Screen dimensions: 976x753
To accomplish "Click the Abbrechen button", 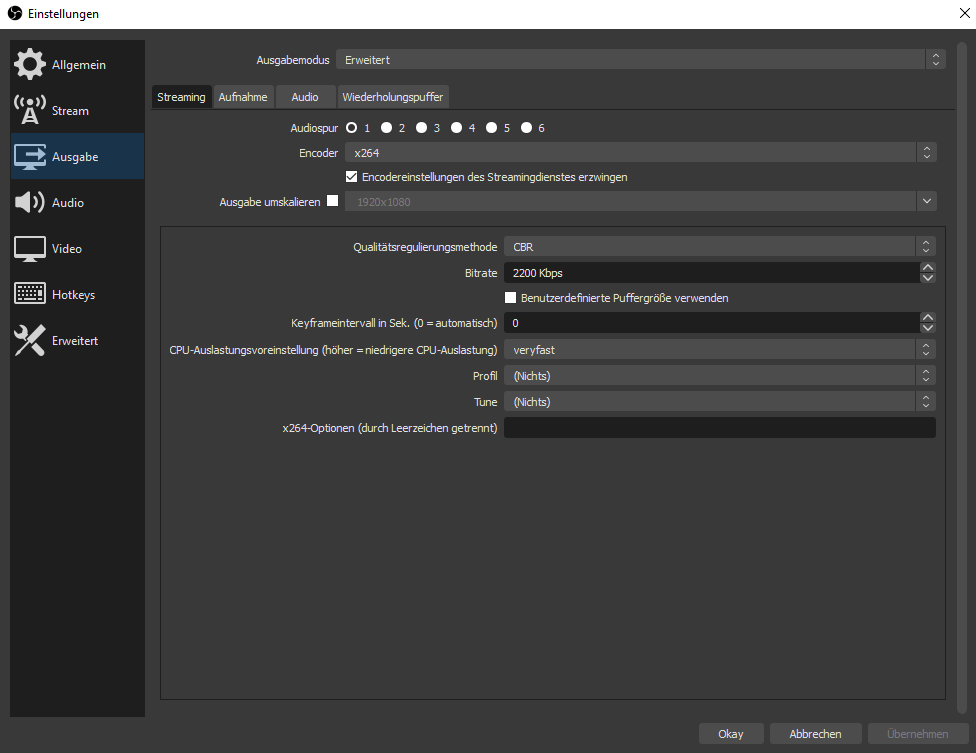I will (815, 734).
